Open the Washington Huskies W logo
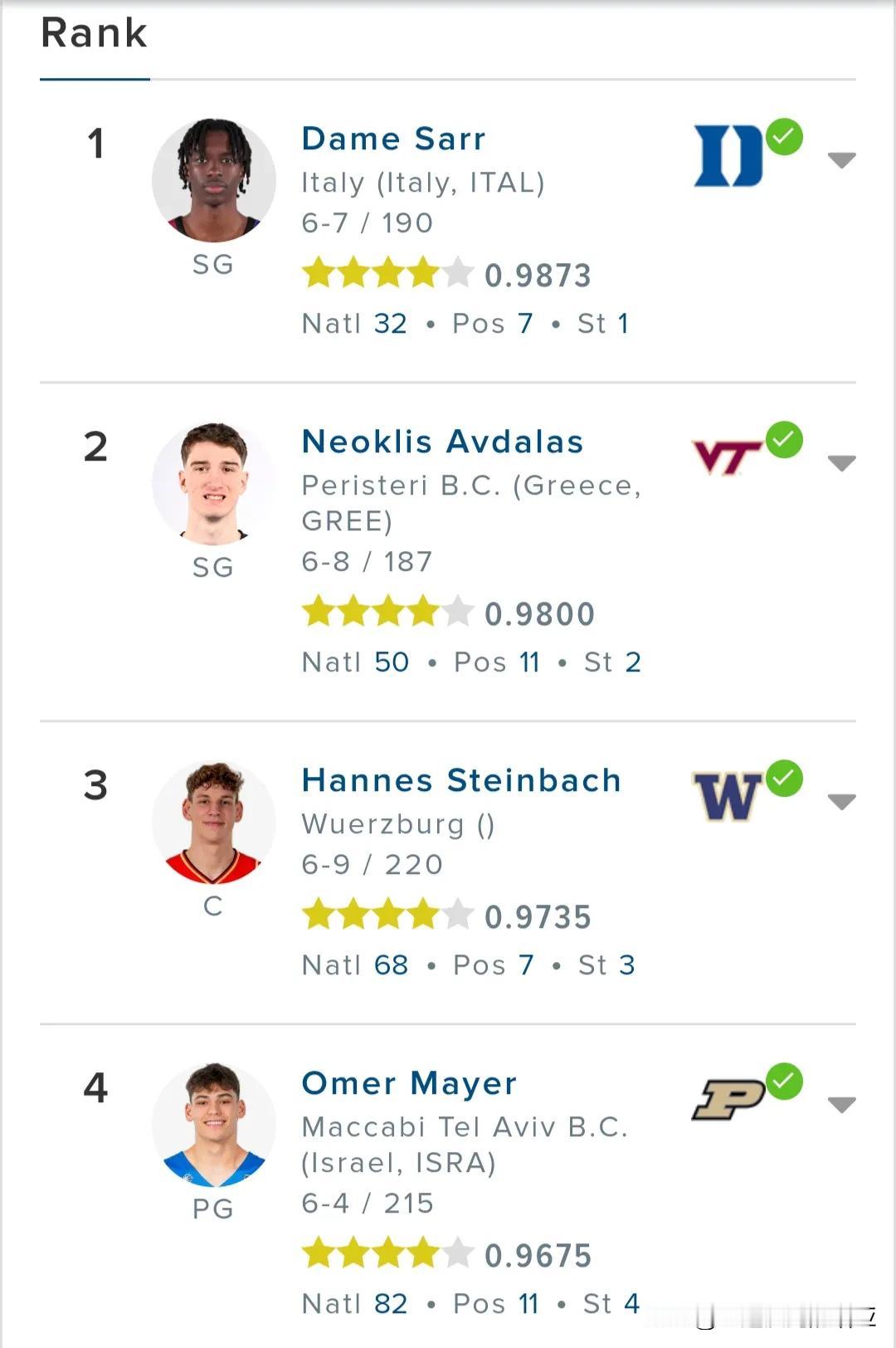This screenshot has height=1348, width=896. pos(728,796)
